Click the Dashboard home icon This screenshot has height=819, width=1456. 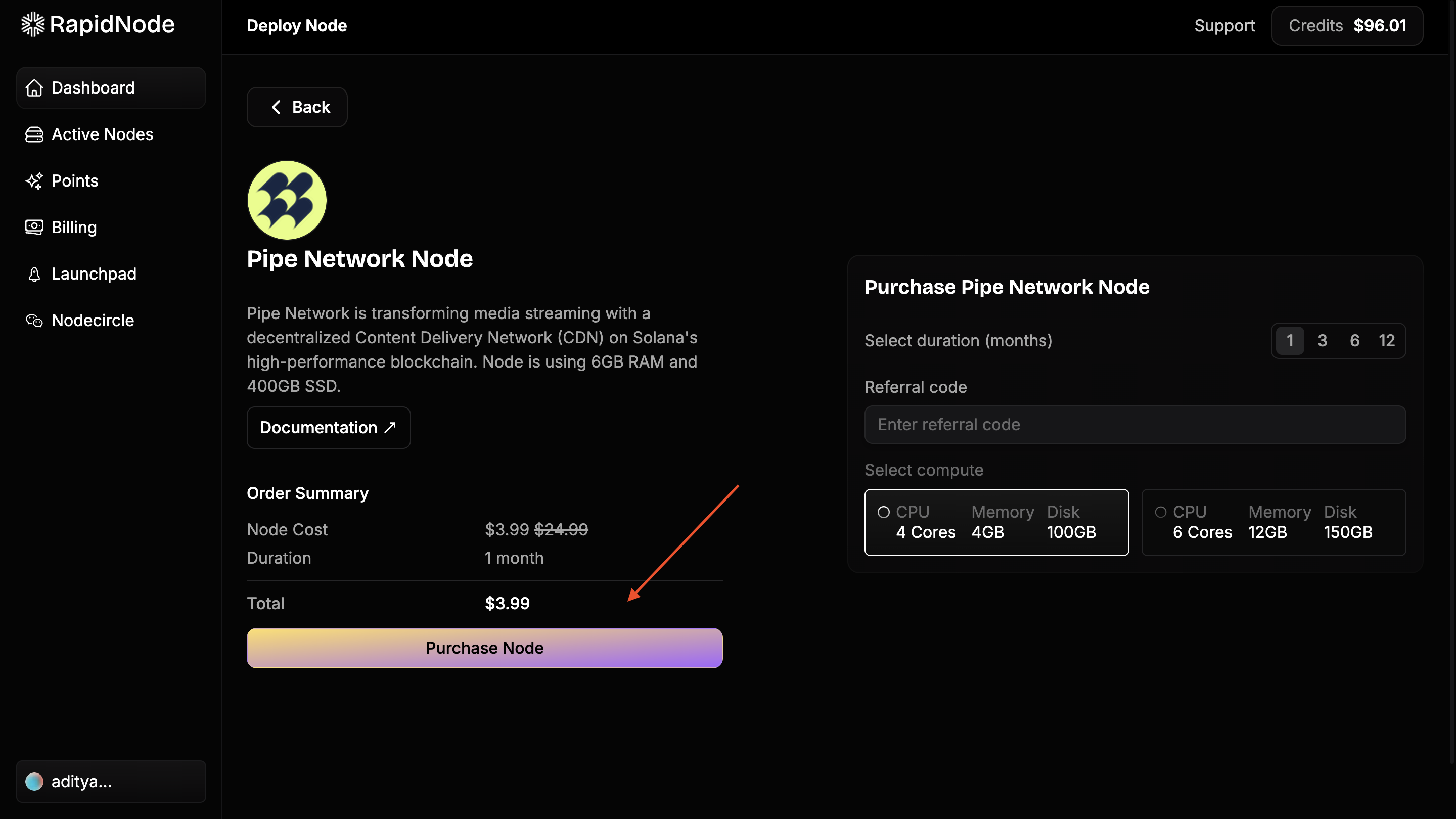click(x=34, y=88)
